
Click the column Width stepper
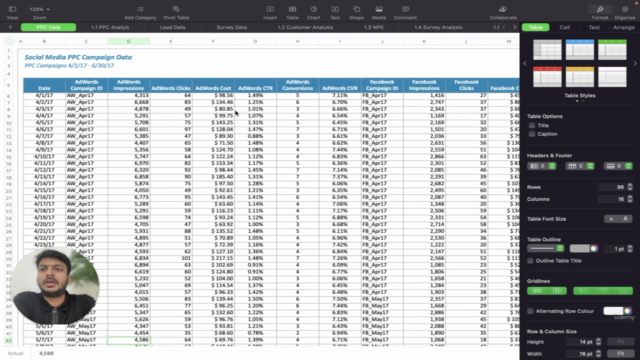(x=598, y=354)
